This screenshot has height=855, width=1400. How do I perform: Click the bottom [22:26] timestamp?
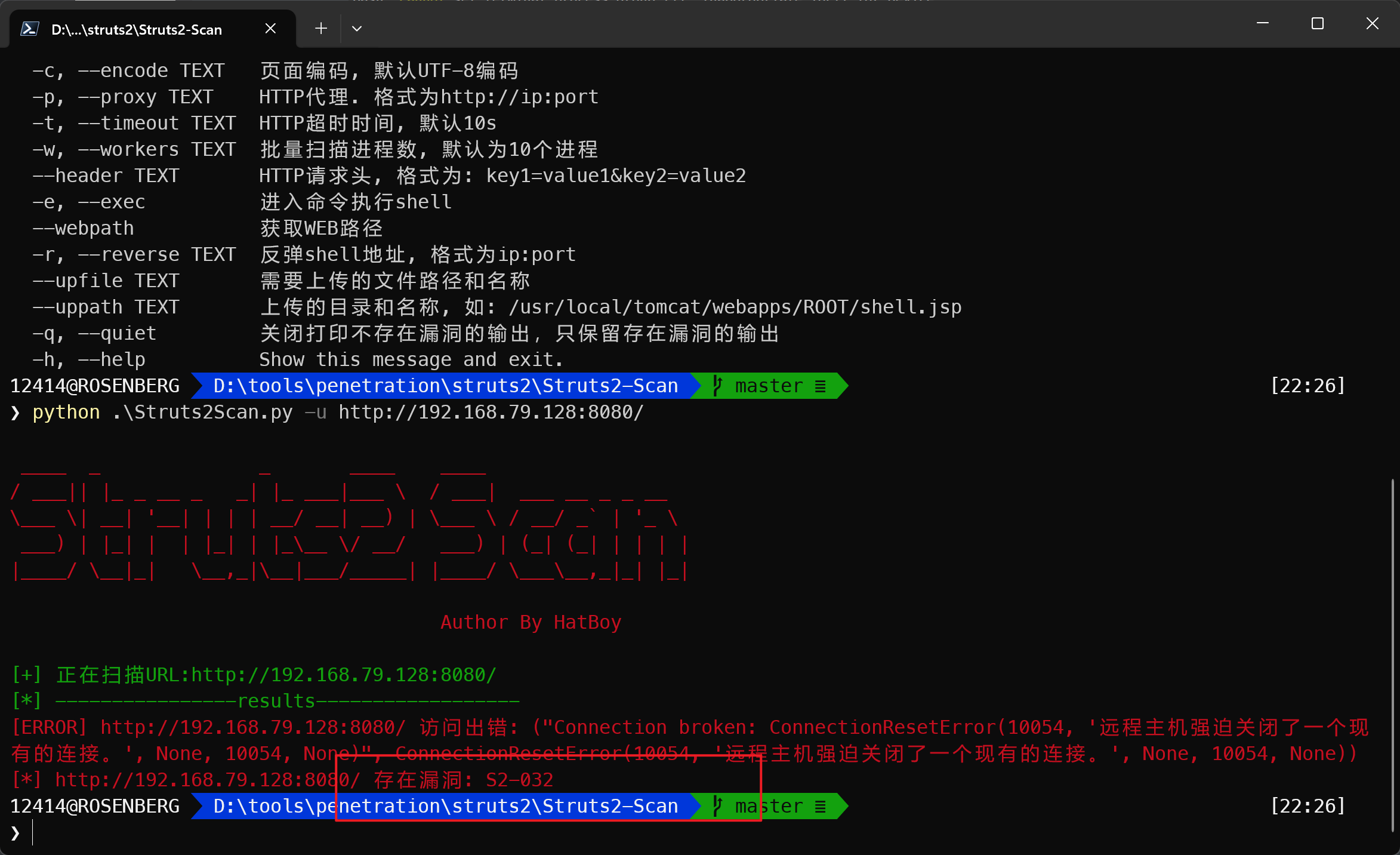tap(1308, 806)
